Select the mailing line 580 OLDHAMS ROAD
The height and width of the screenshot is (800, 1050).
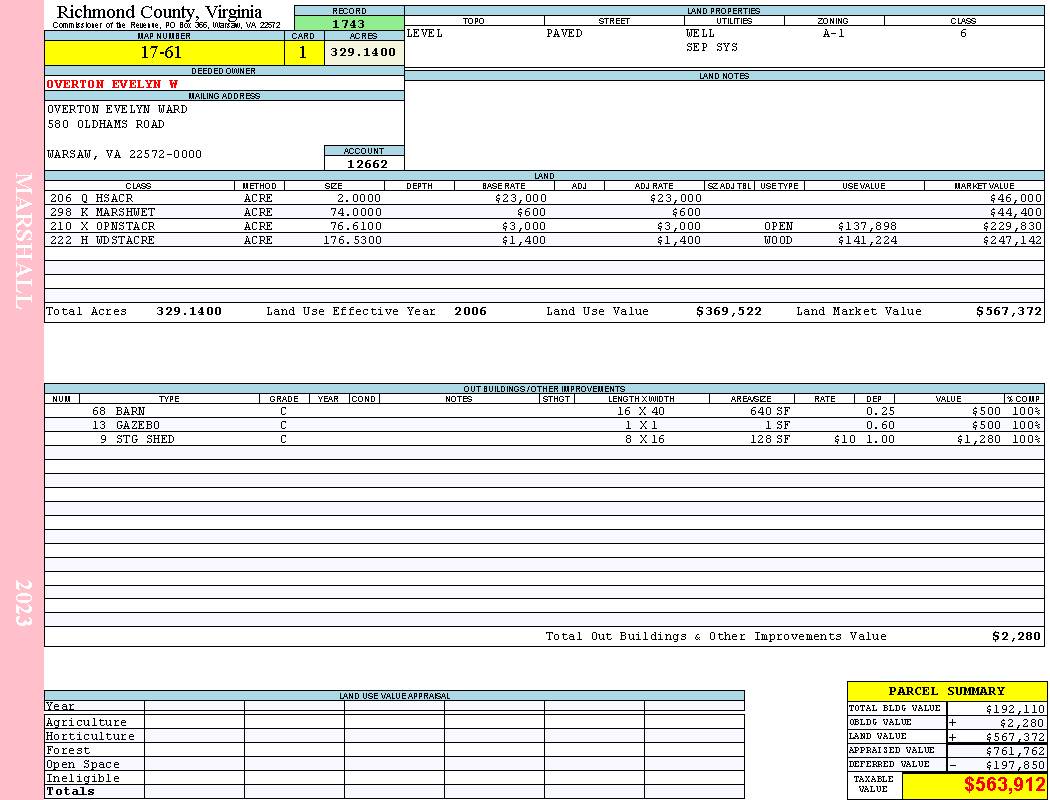point(105,124)
